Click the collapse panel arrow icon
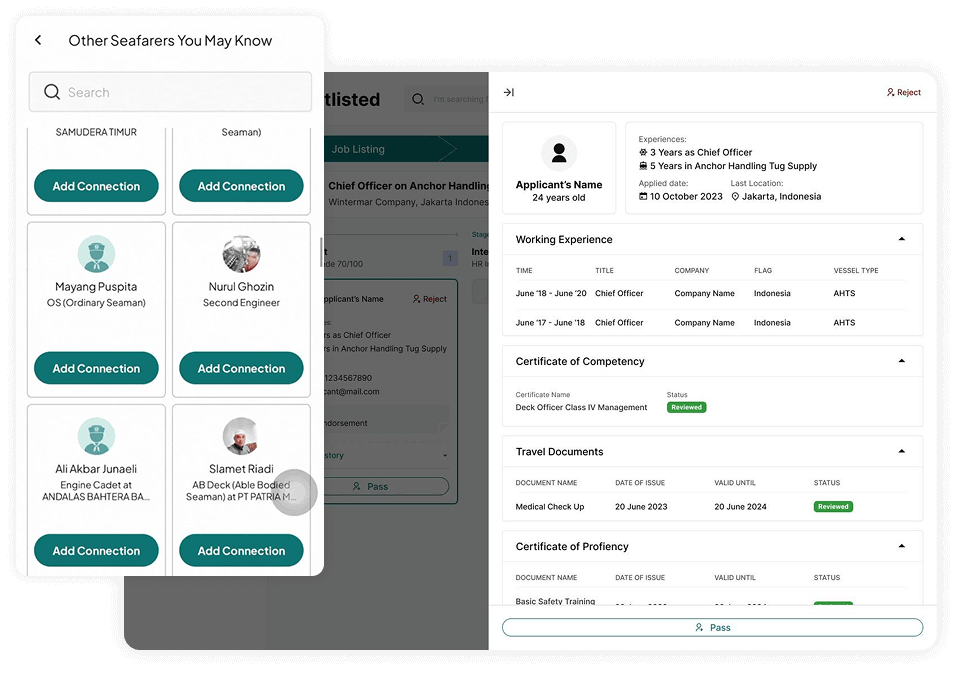Screen dimensions: 961x674 508,93
